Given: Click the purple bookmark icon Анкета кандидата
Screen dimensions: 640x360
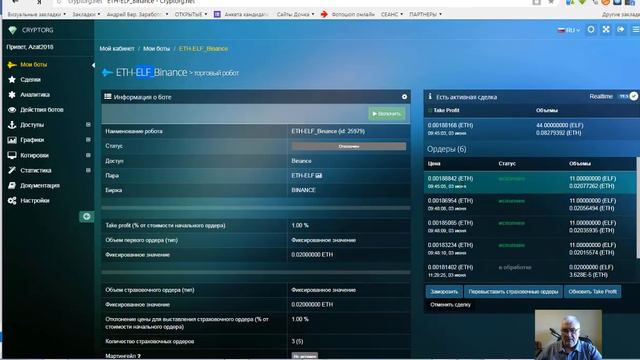Looking at the screenshot, I should point(217,14).
